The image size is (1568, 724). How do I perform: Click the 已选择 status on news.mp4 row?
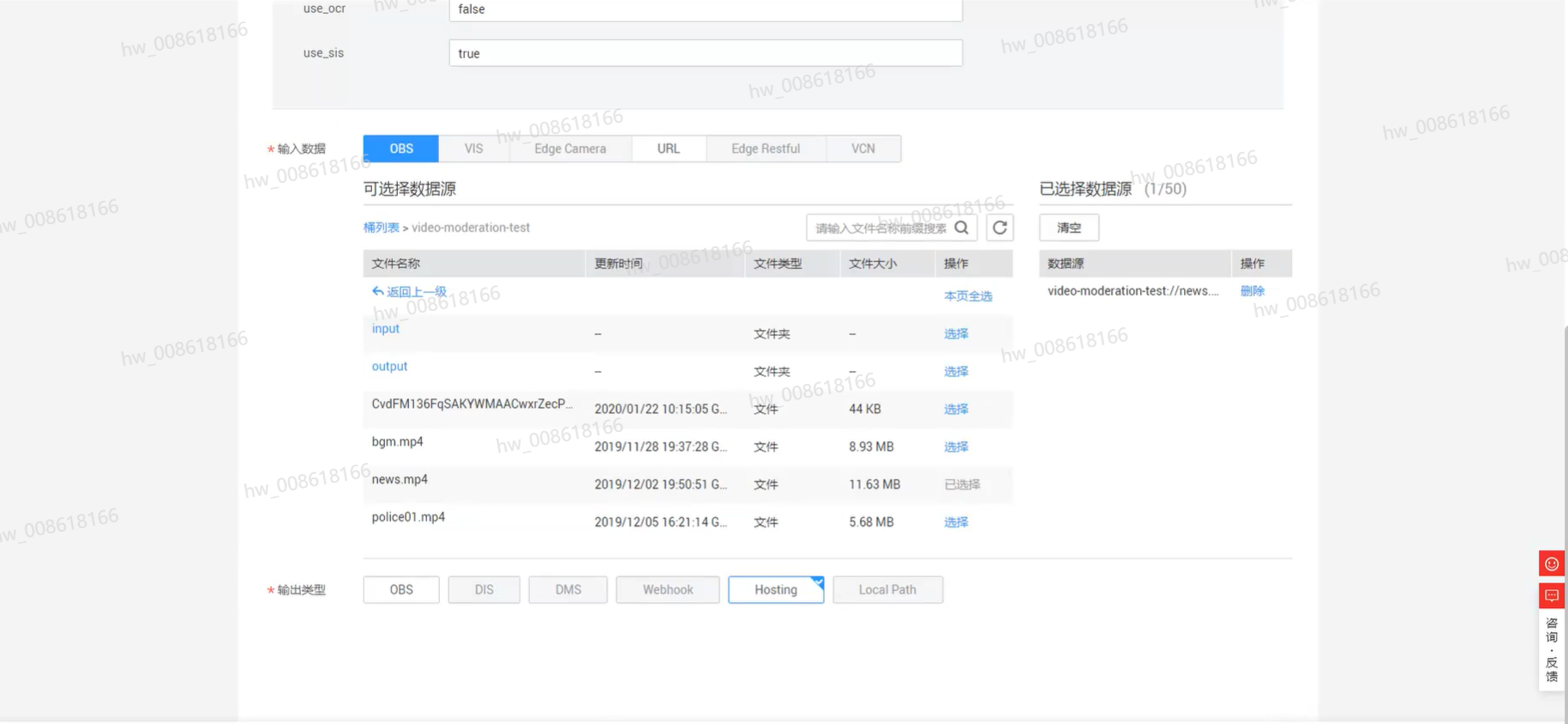coord(962,484)
